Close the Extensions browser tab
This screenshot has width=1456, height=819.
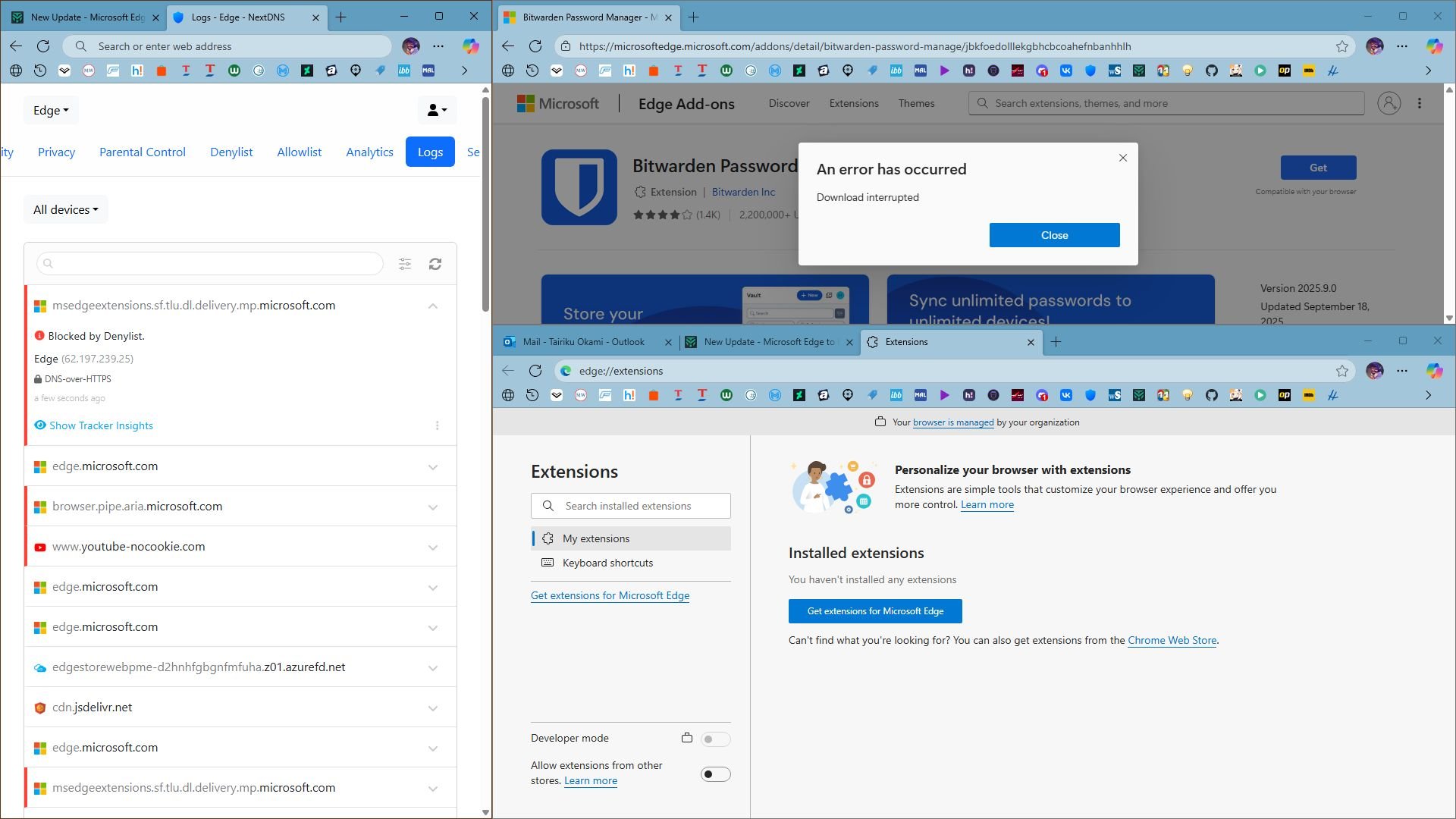point(1031,342)
